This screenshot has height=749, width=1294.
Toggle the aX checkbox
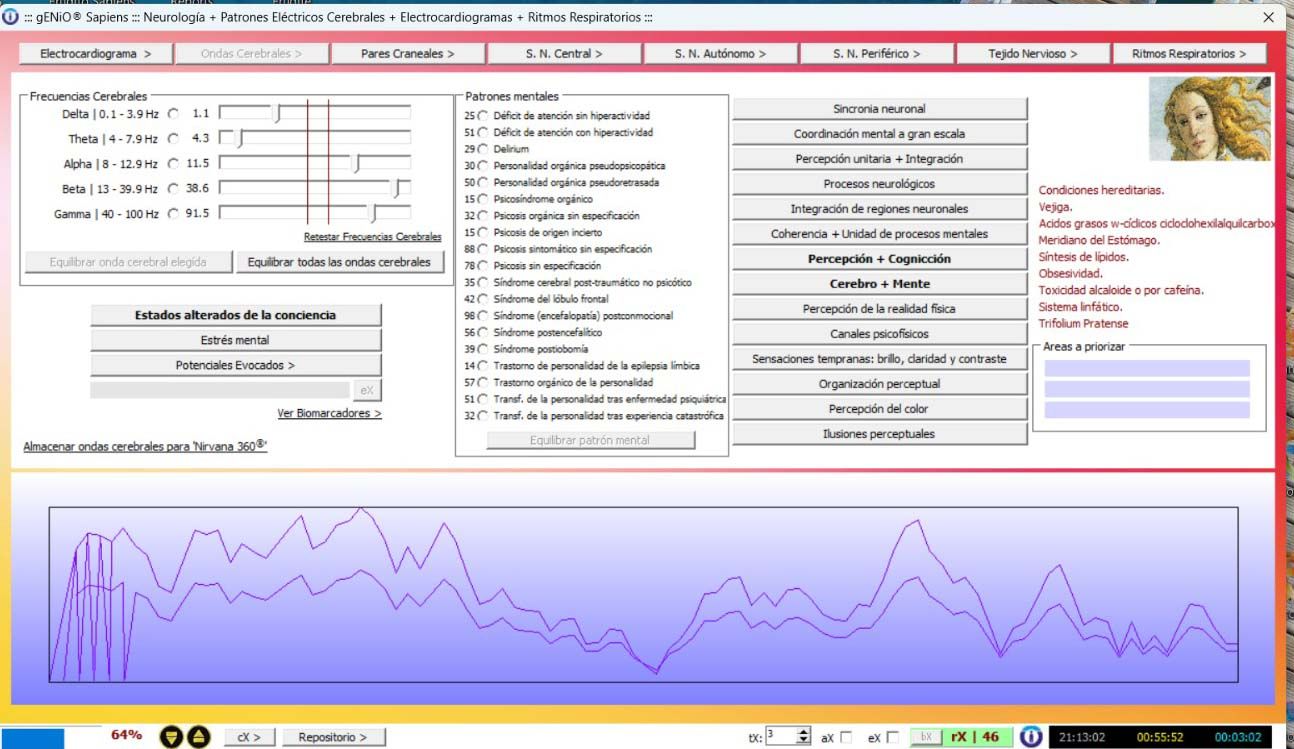click(x=846, y=738)
